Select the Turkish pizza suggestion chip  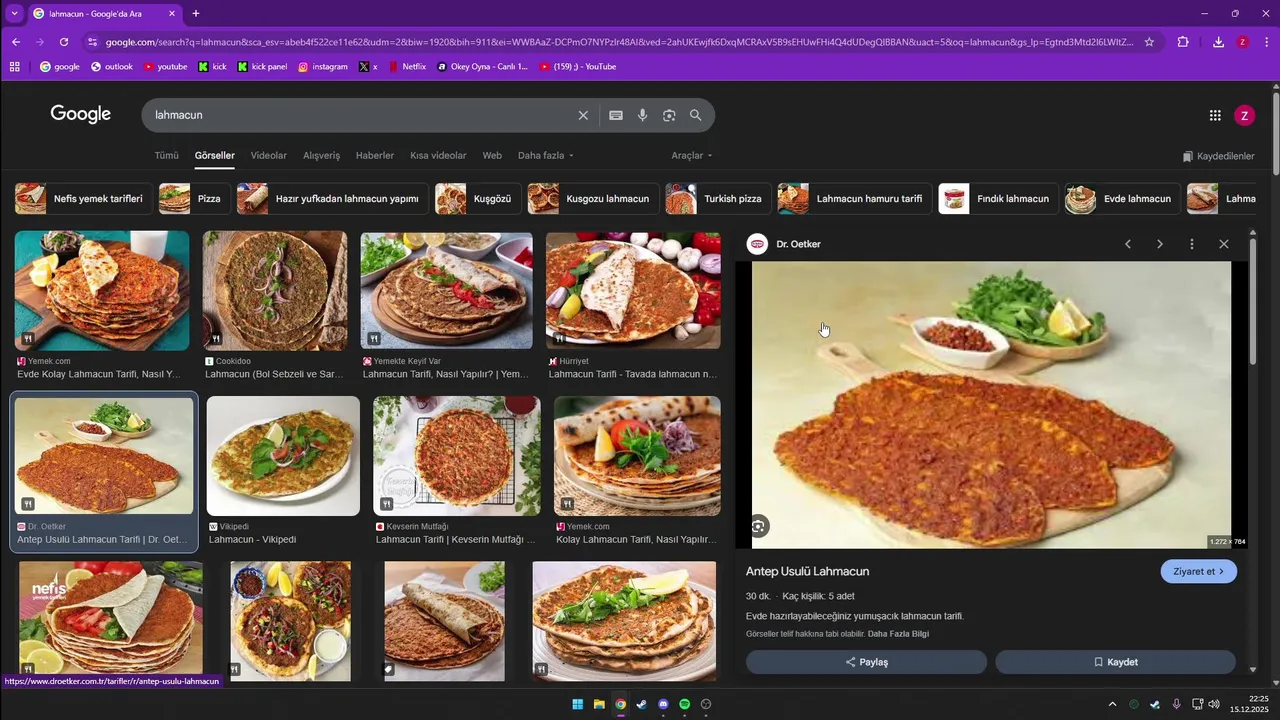tap(718, 199)
